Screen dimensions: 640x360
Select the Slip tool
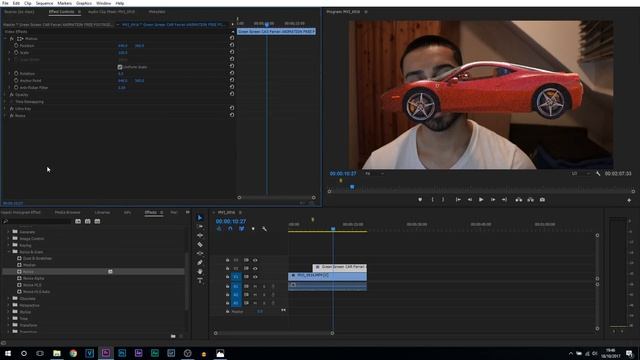point(200,253)
